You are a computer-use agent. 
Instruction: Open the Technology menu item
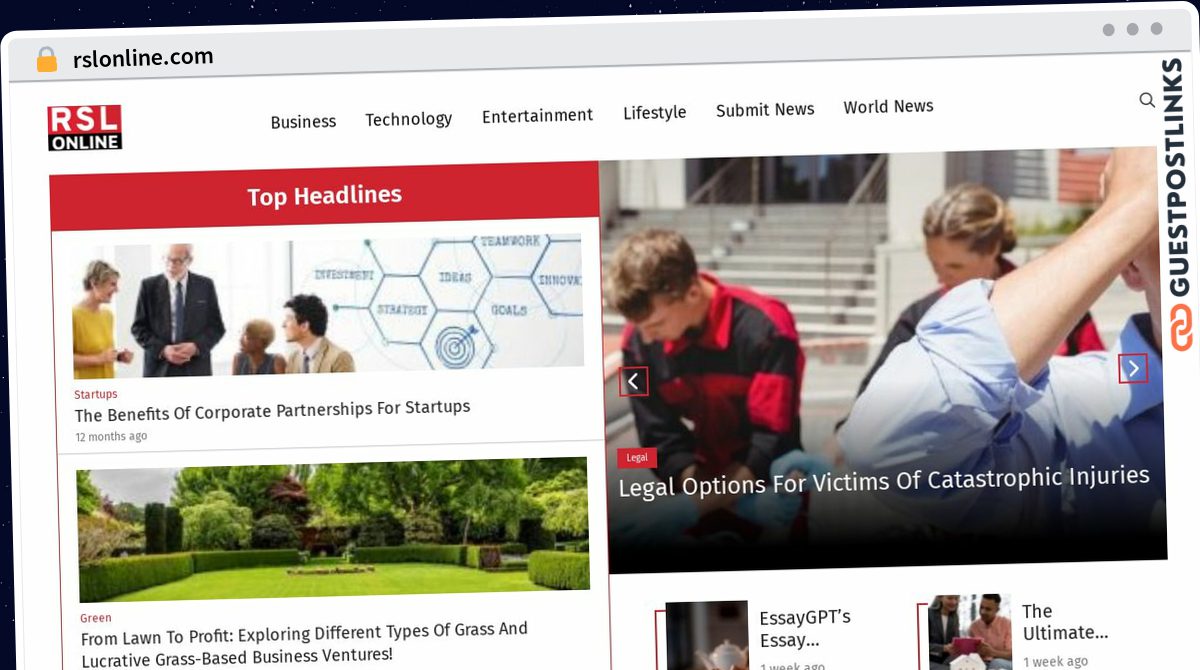click(x=408, y=119)
